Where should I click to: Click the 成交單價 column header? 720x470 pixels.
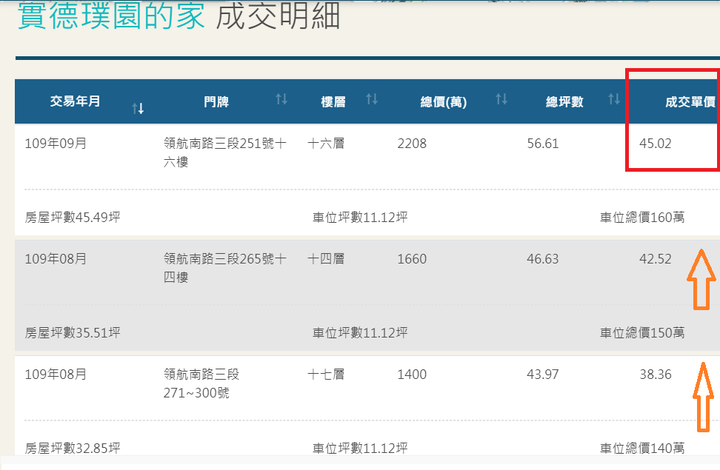pos(691,102)
